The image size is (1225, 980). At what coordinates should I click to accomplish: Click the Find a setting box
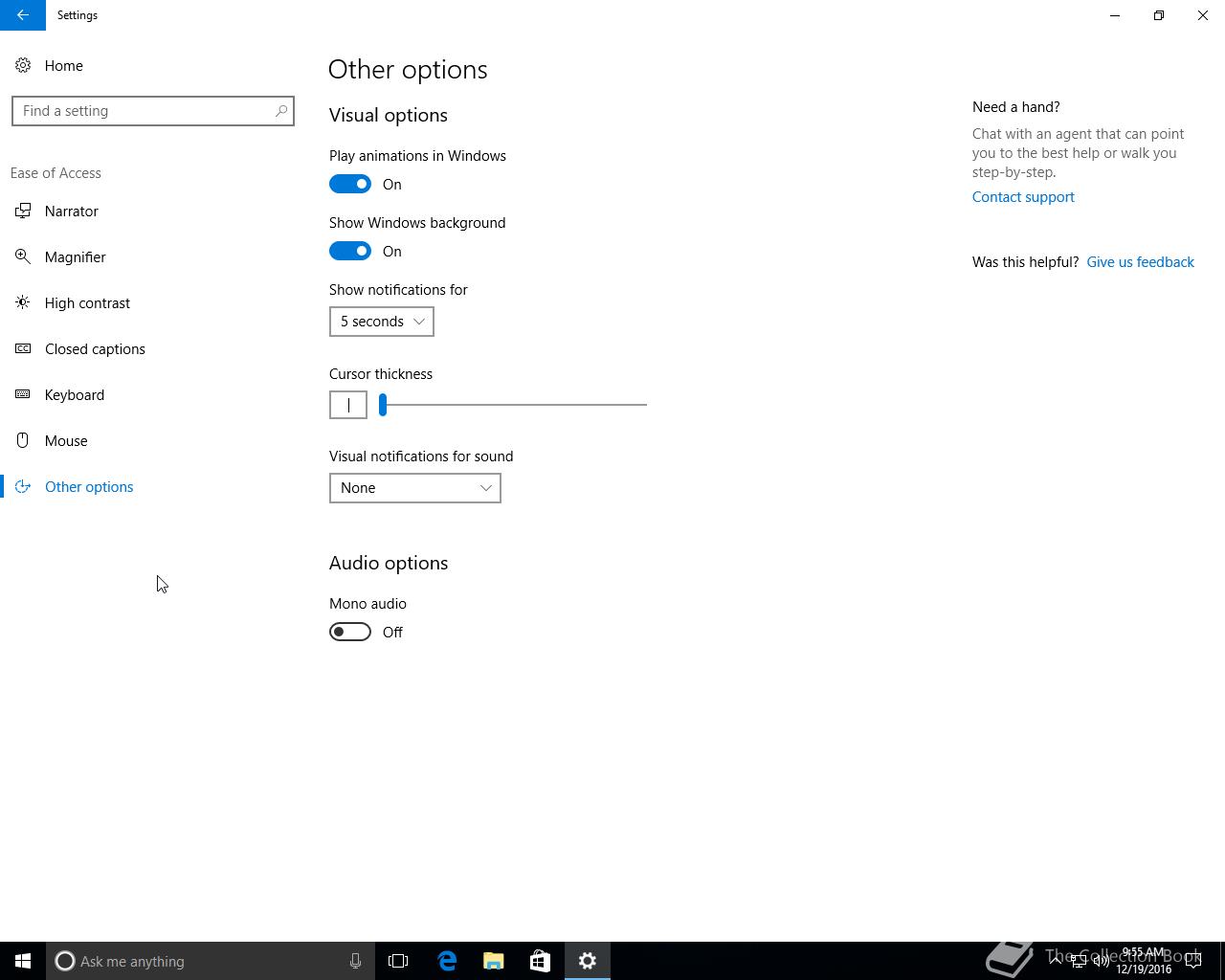point(153,111)
